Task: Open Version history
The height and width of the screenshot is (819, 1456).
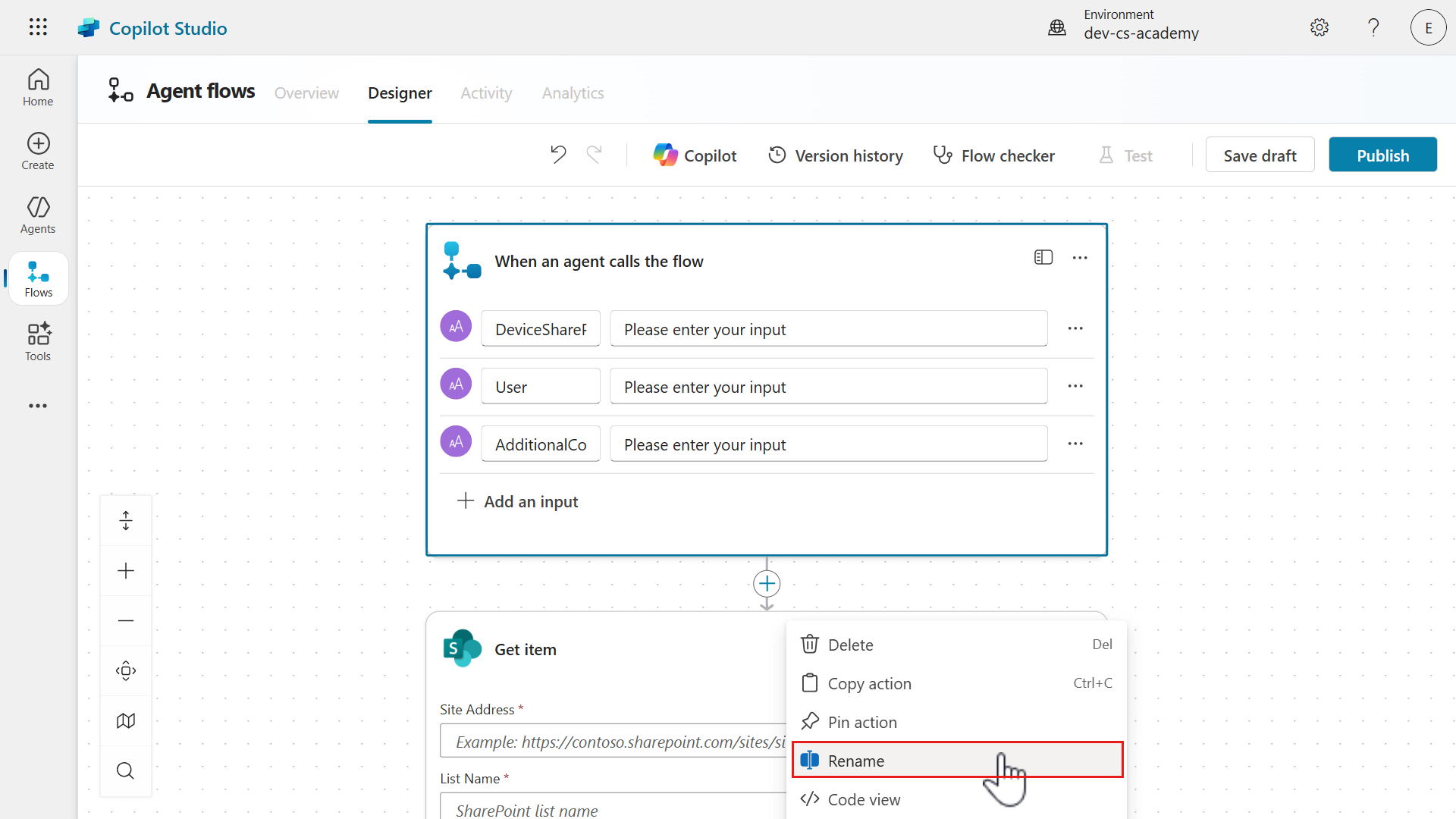Action: pos(836,155)
